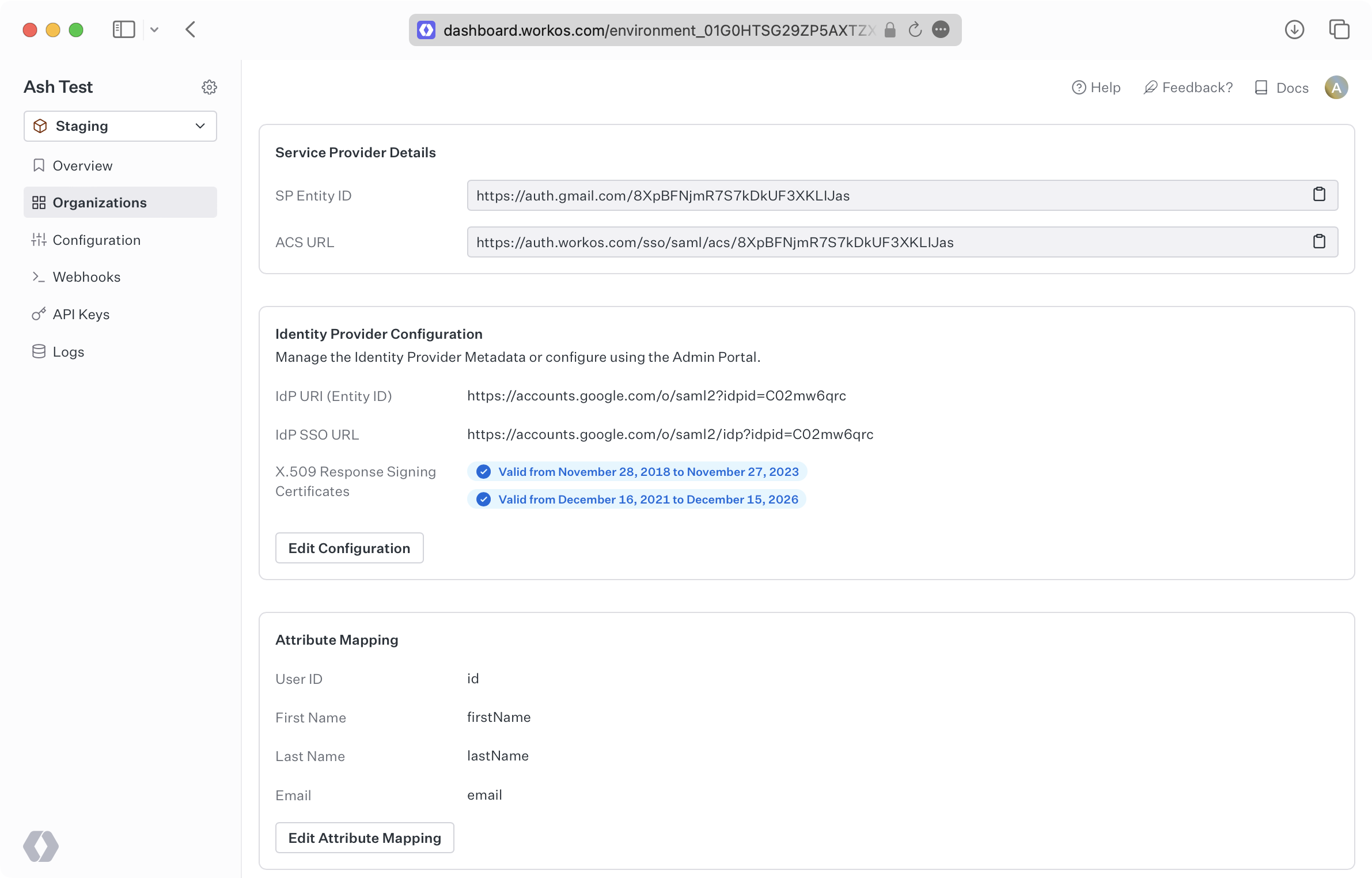This screenshot has height=878, width=1372.
Task: Toggle the browser sidebar panel
Action: click(123, 29)
